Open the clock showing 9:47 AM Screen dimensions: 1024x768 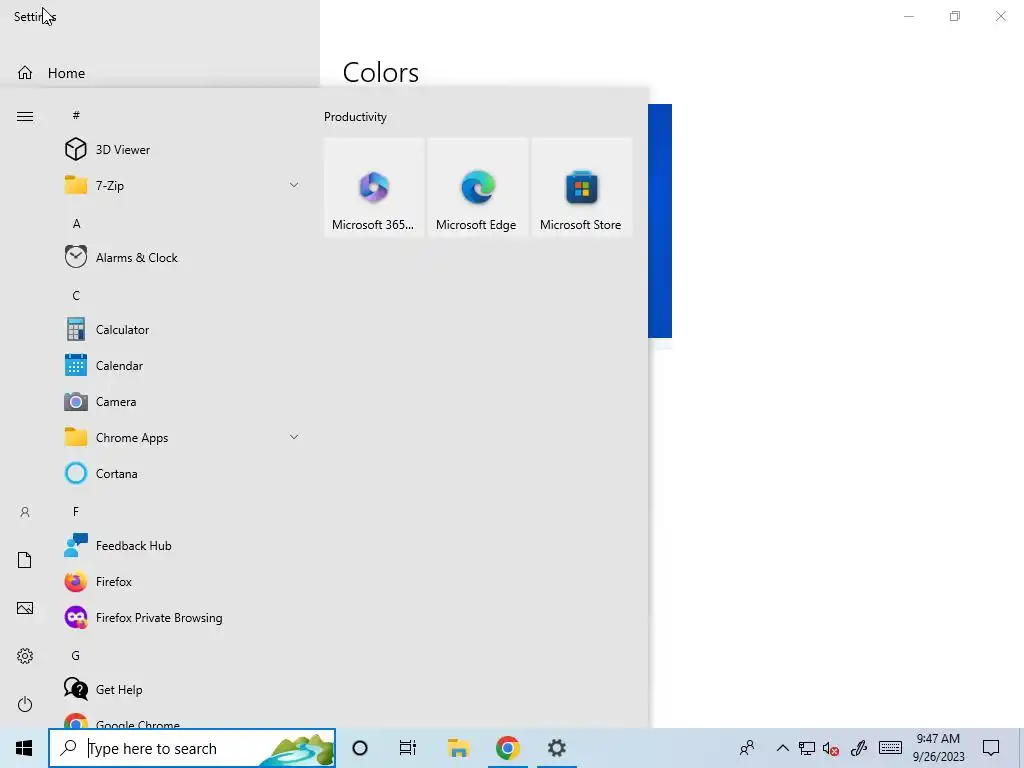point(938,748)
